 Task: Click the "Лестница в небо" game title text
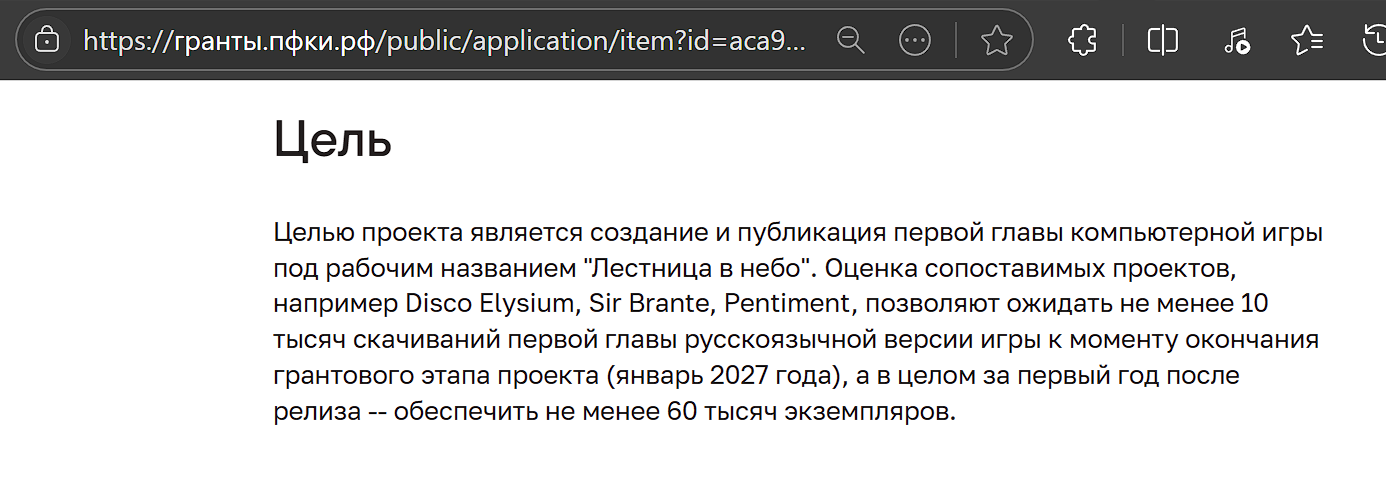point(699,269)
